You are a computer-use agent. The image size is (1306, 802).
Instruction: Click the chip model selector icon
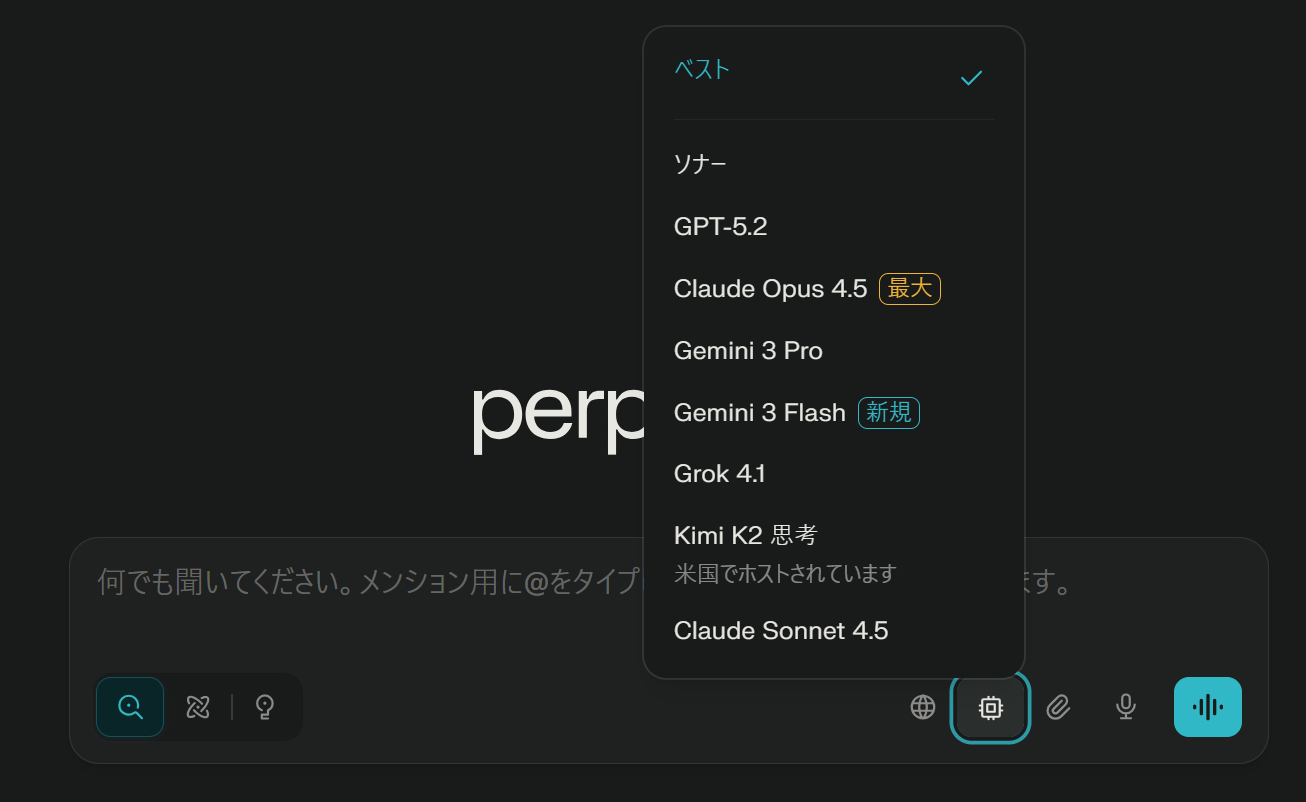[990, 708]
